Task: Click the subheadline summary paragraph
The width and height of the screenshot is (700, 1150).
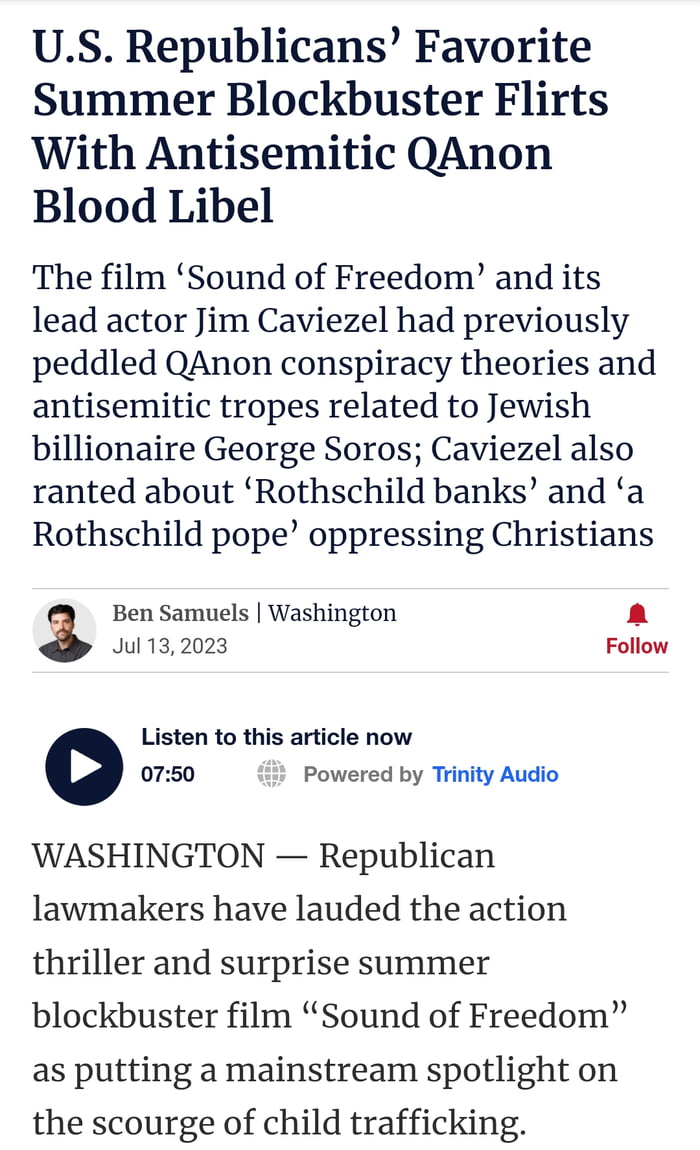Action: [340, 406]
